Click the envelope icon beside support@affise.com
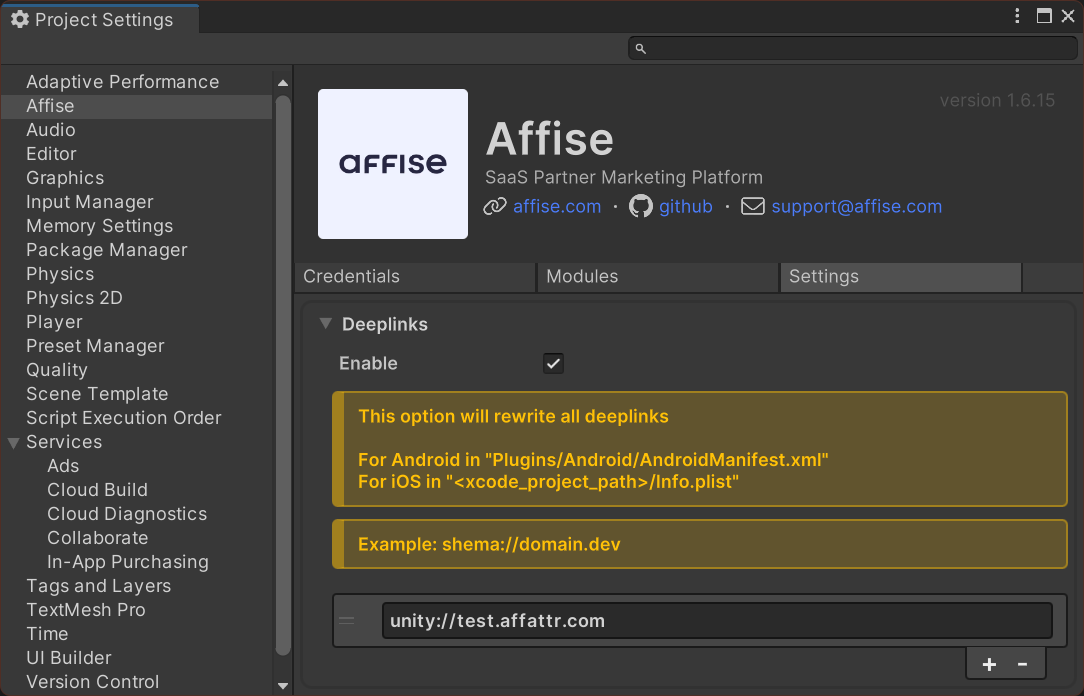 753,206
